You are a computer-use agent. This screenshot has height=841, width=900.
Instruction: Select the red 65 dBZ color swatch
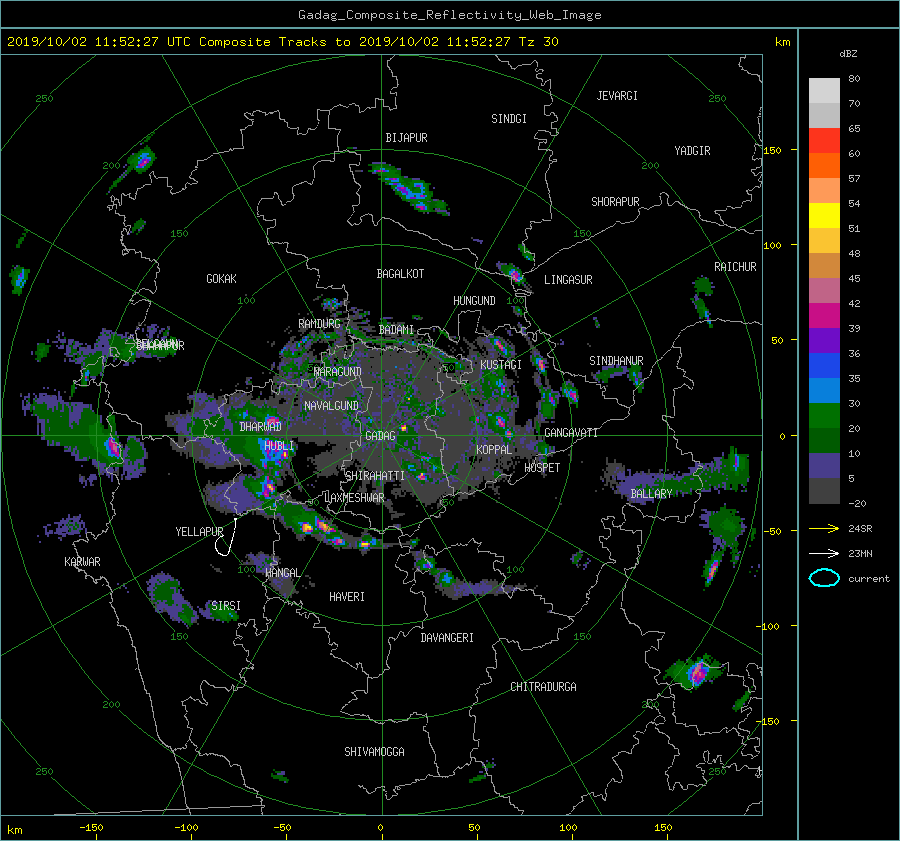tap(824, 140)
